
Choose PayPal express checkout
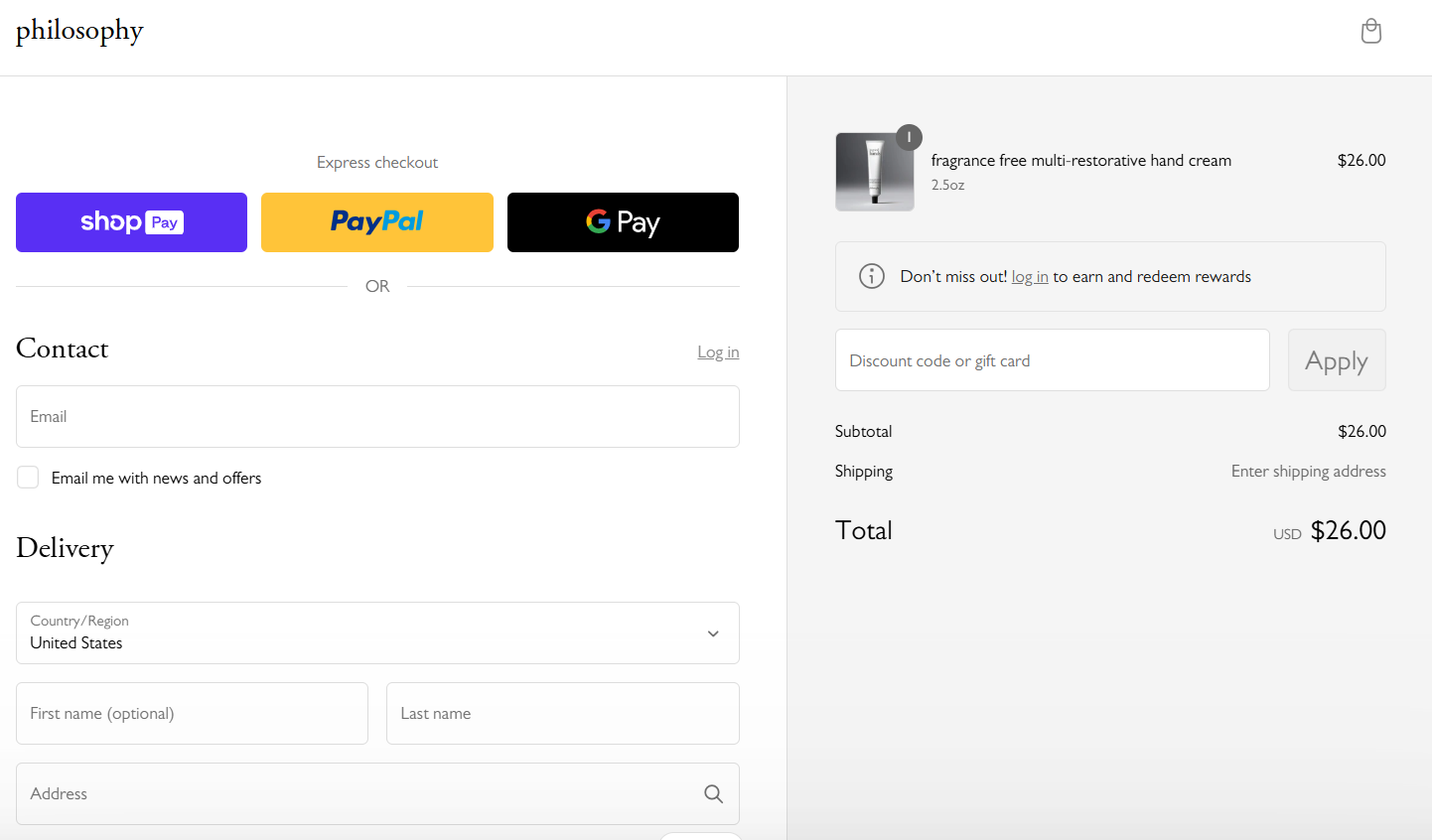point(377,222)
